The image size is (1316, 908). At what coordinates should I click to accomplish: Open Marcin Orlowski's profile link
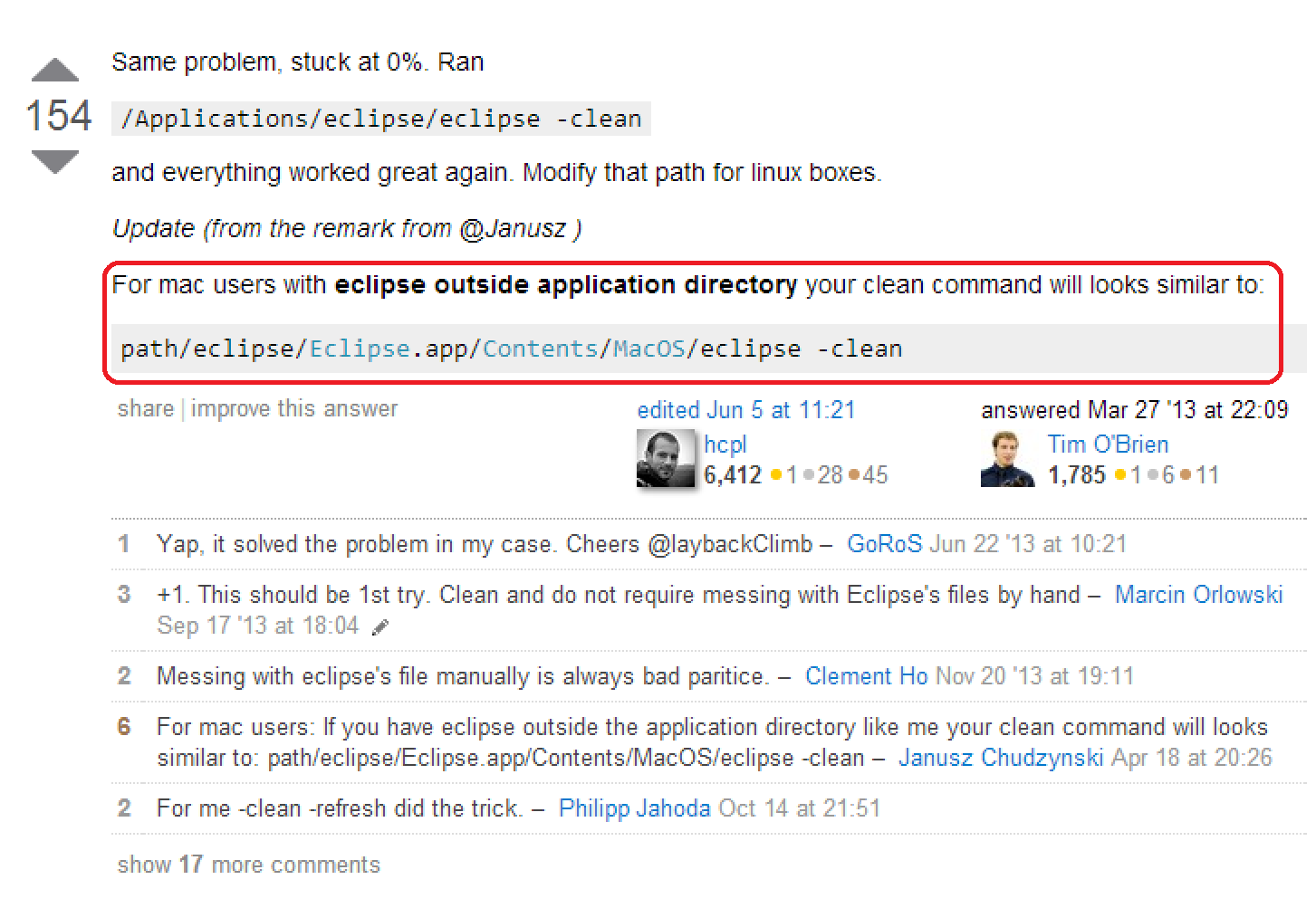click(x=1199, y=594)
